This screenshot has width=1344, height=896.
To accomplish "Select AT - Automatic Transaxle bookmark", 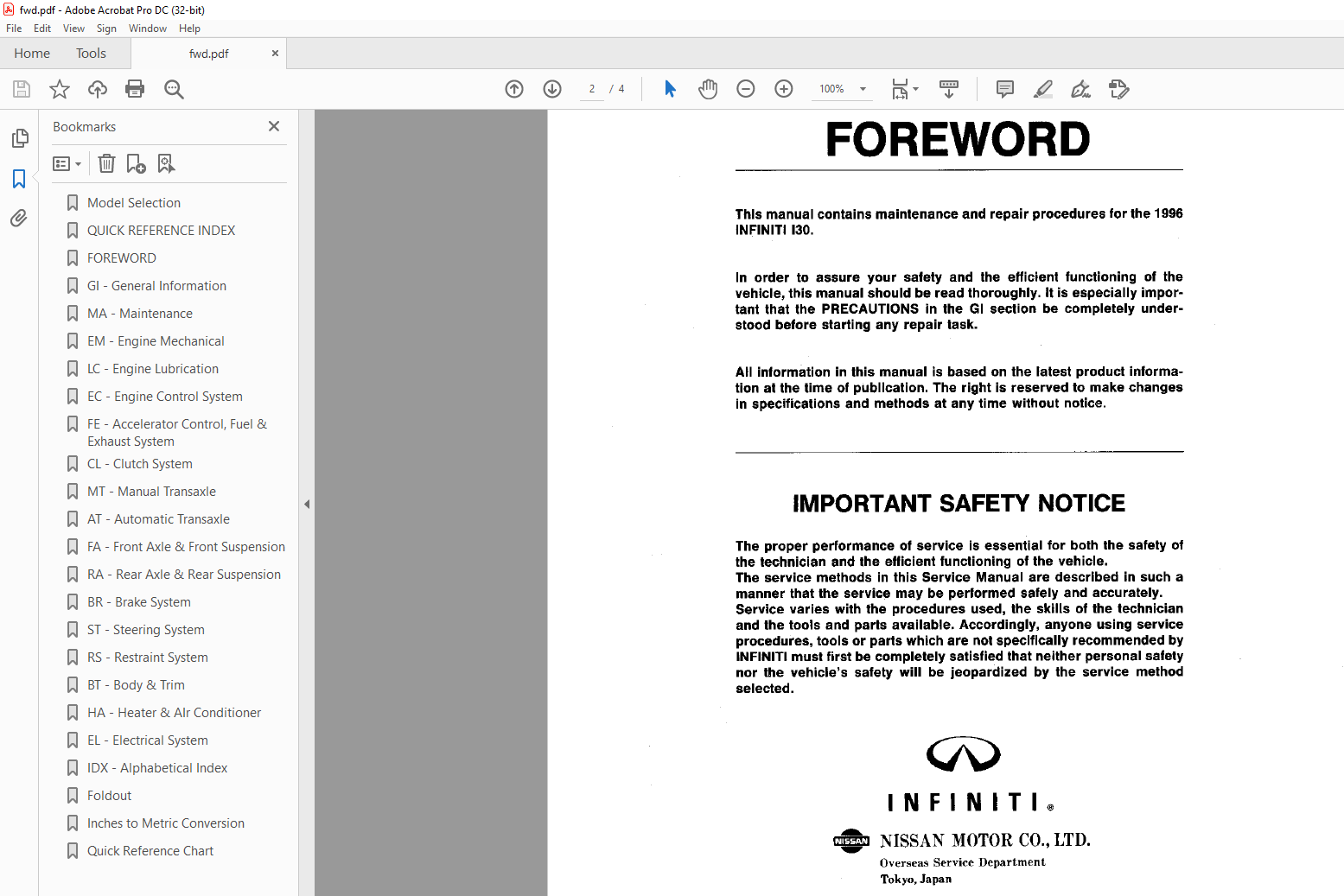I will [x=158, y=519].
